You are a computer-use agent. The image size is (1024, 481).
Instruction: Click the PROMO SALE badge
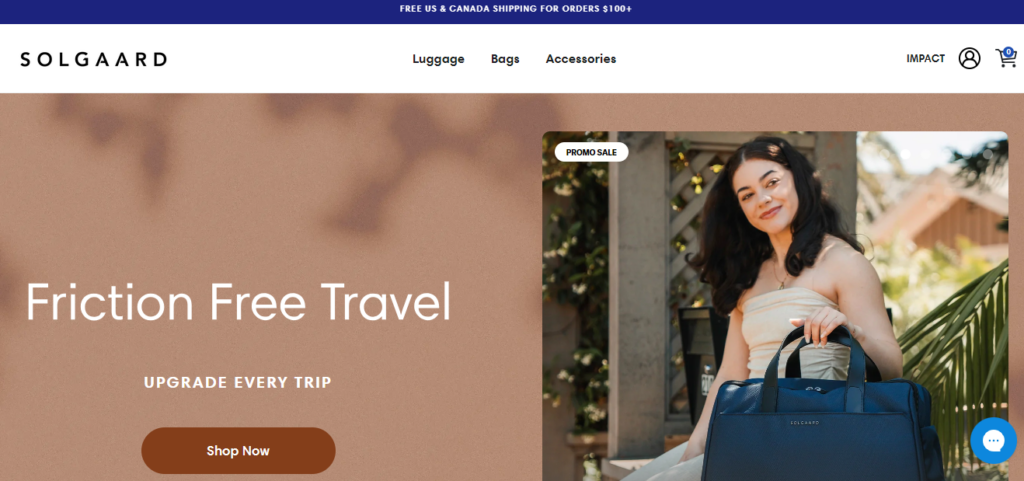click(x=591, y=152)
